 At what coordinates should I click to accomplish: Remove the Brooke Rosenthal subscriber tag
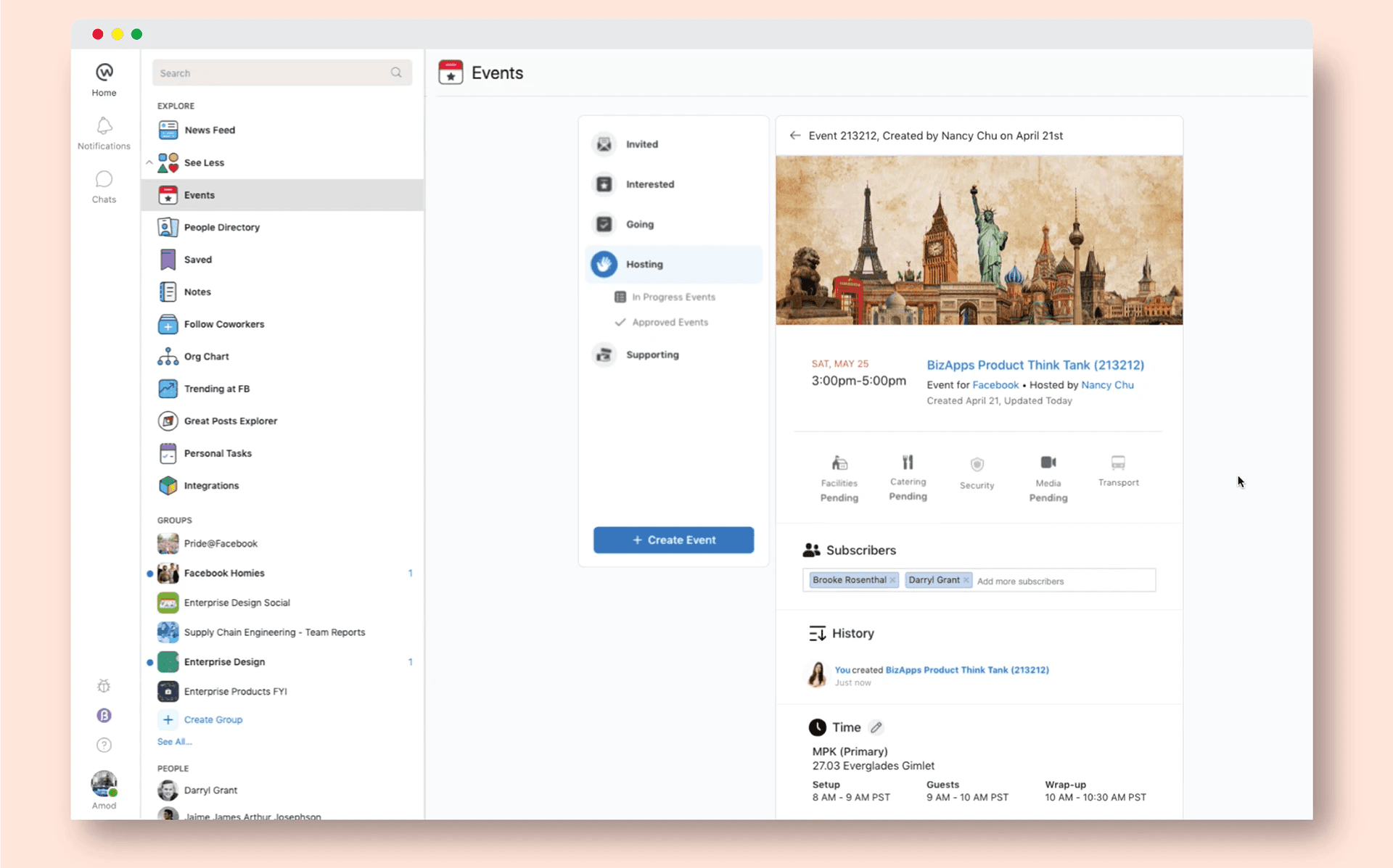pyautogui.click(x=893, y=580)
